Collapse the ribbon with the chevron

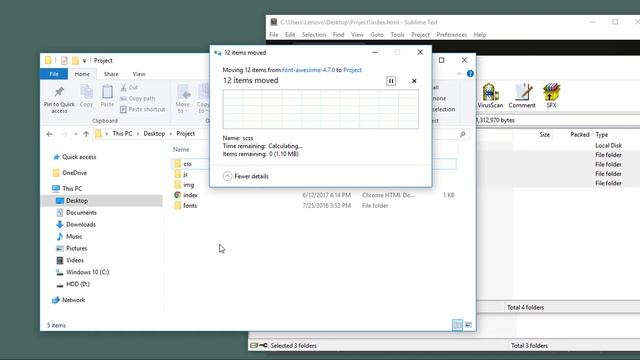[x=460, y=74]
